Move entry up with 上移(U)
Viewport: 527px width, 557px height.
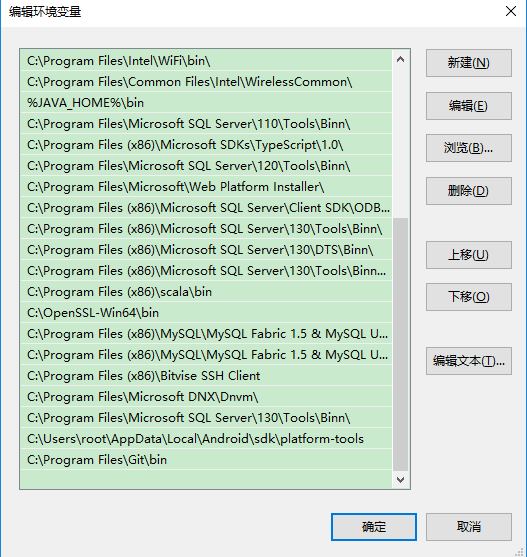point(469,255)
